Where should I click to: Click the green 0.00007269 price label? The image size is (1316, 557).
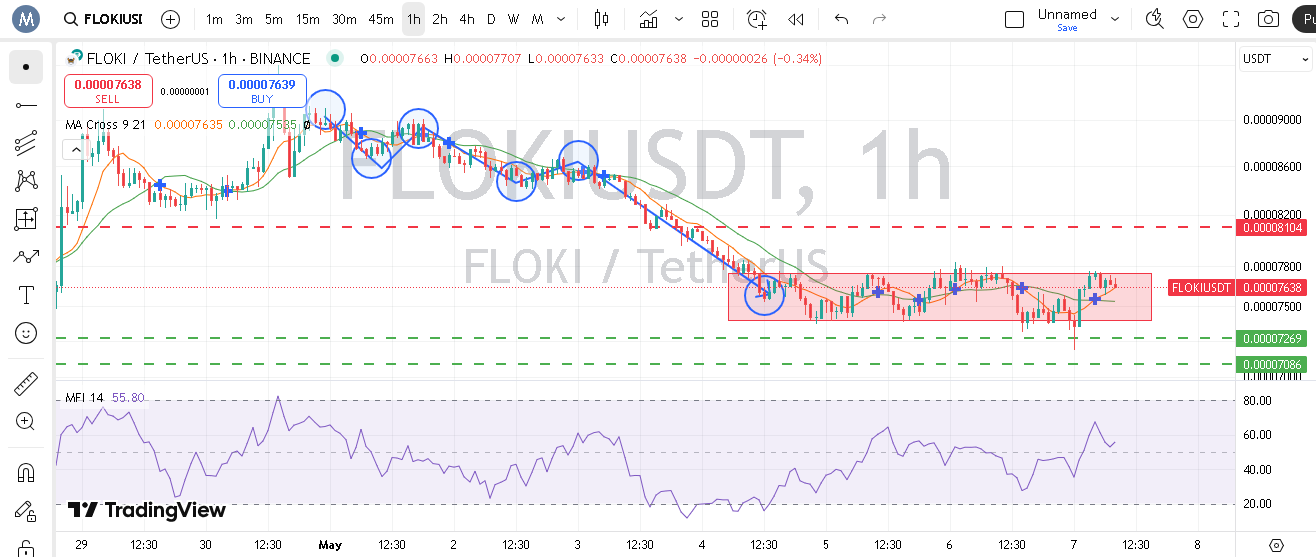point(1272,338)
